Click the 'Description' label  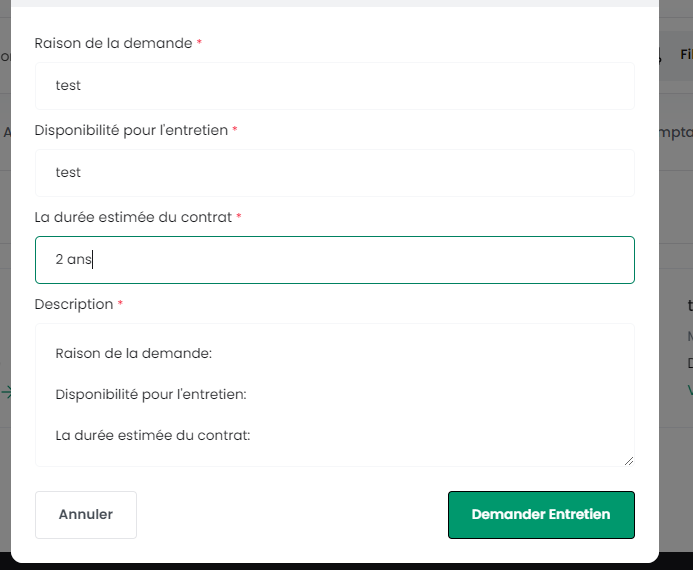pos(74,304)
